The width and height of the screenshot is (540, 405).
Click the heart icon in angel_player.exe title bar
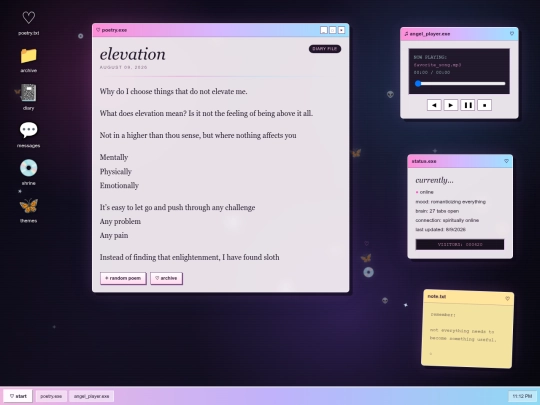511,34
